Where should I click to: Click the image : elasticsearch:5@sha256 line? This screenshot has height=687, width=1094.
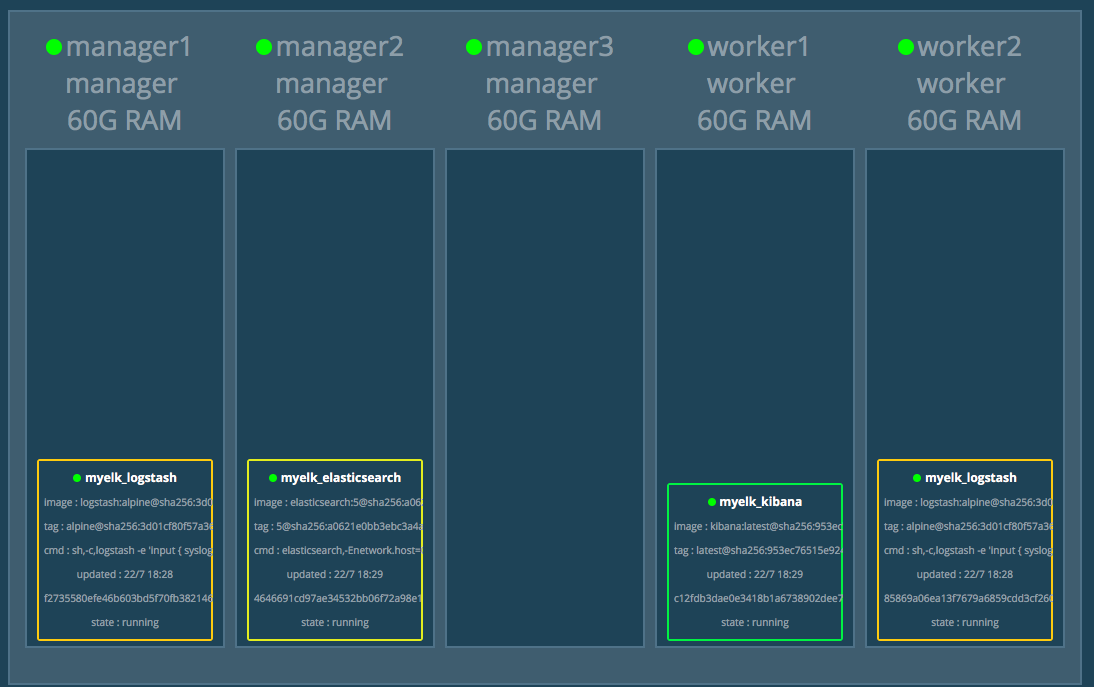click(x=338, y=503)
